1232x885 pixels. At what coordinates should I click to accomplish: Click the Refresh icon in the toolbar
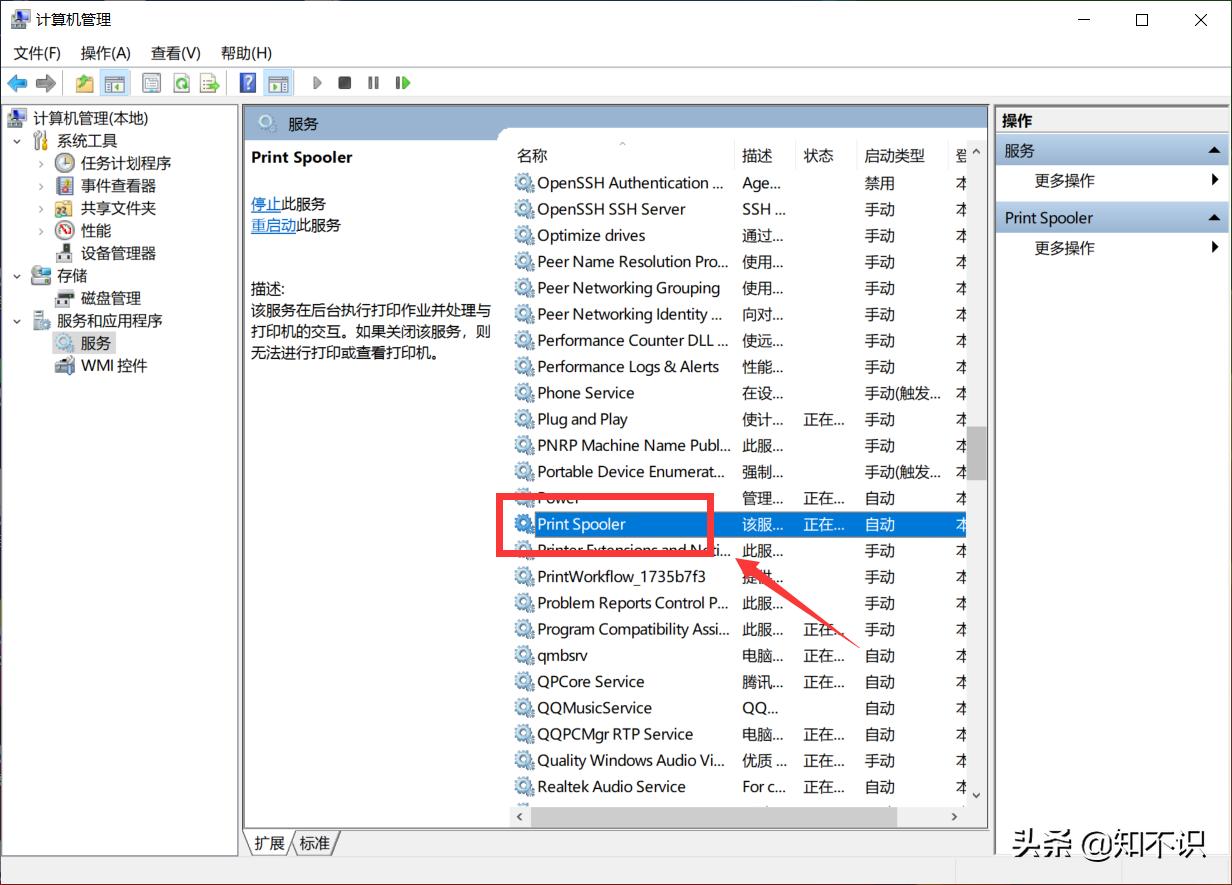click(181, 82)
